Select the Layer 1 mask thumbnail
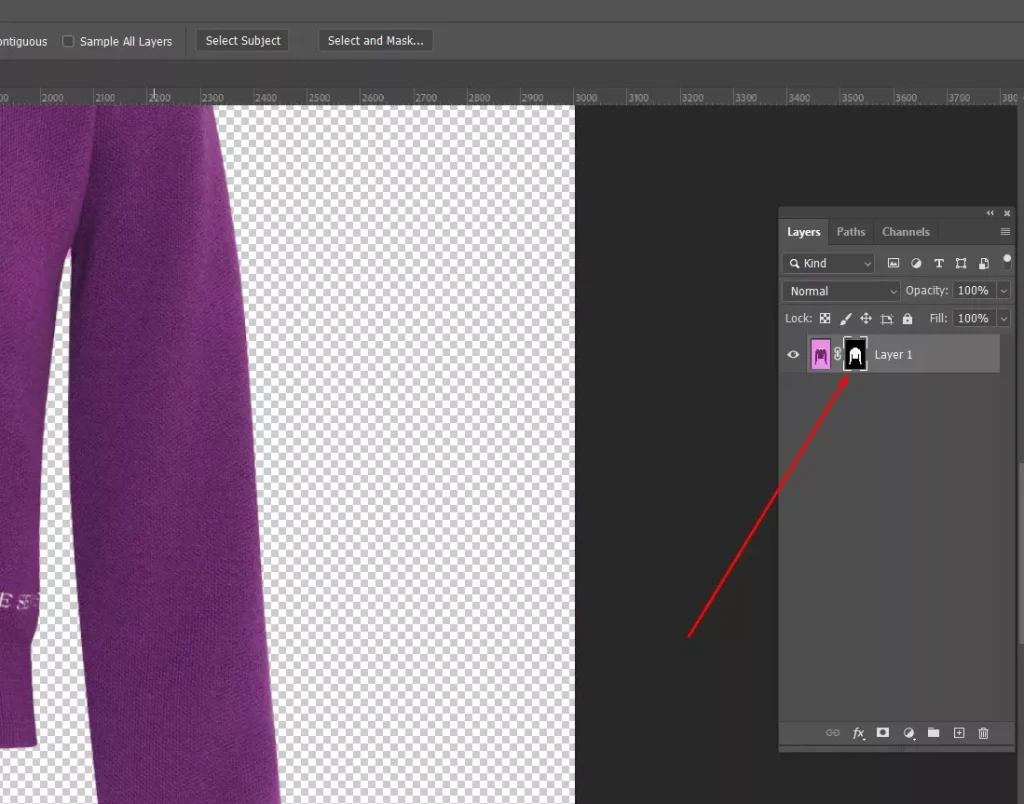 coord(855,354)
